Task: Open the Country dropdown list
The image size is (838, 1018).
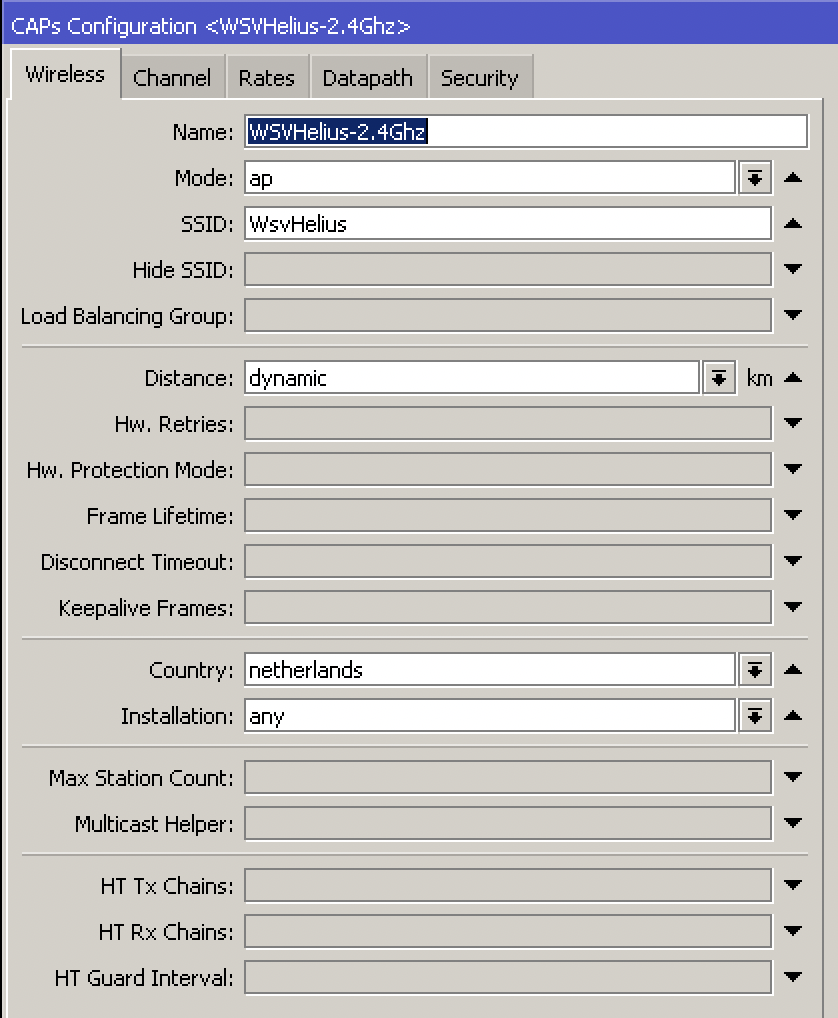Action: [x=754, y=669]
